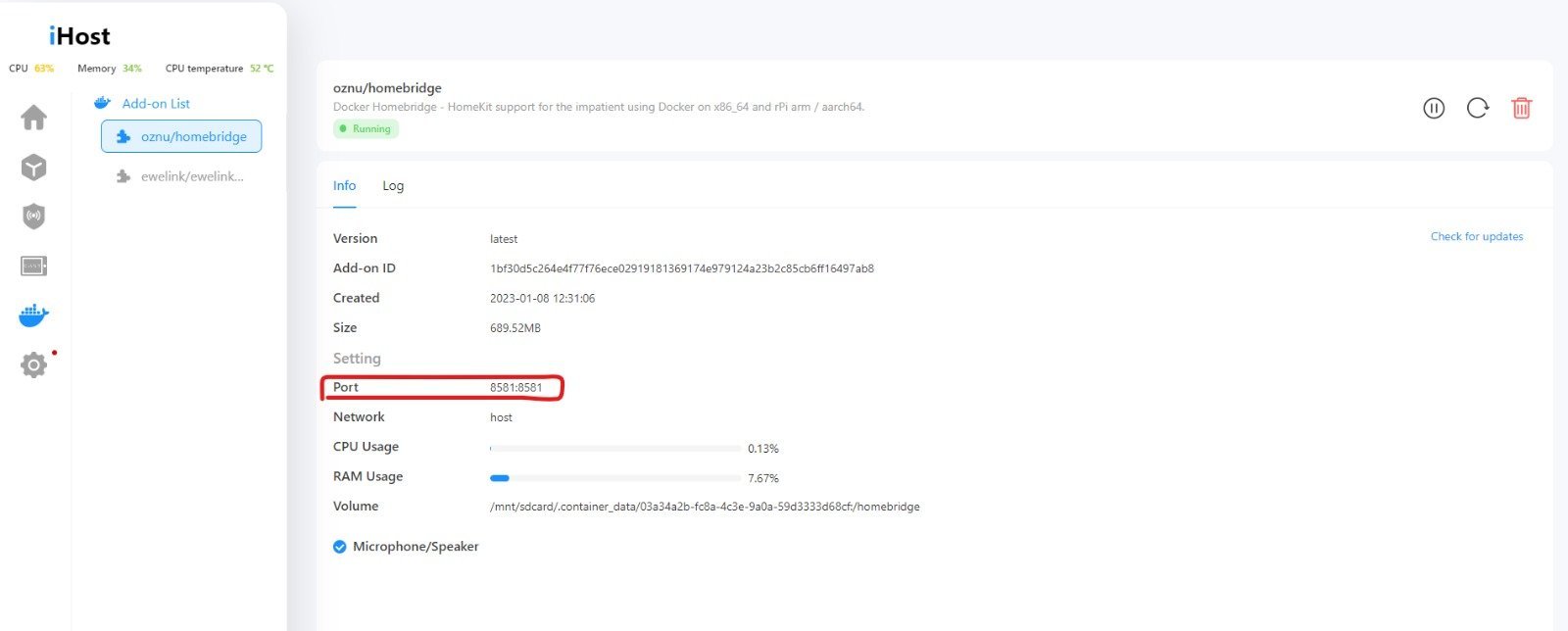Click the CPU 63% indicator
This screenshot has width=1568, height=631.
pyautogui.click(x=31, y=69)
